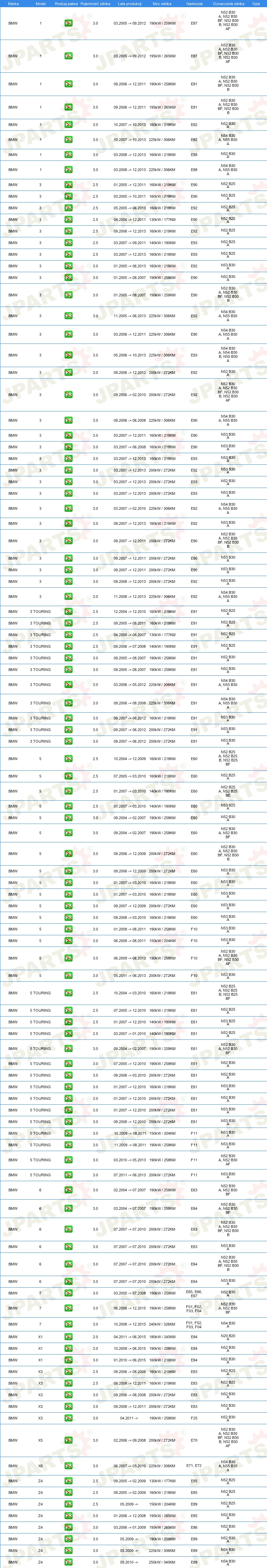The height and width of the screenshot is (1568, 267).
Task: Click the 02.2006 -> 09.2008 date cell
Action: tap(129, 1440)
